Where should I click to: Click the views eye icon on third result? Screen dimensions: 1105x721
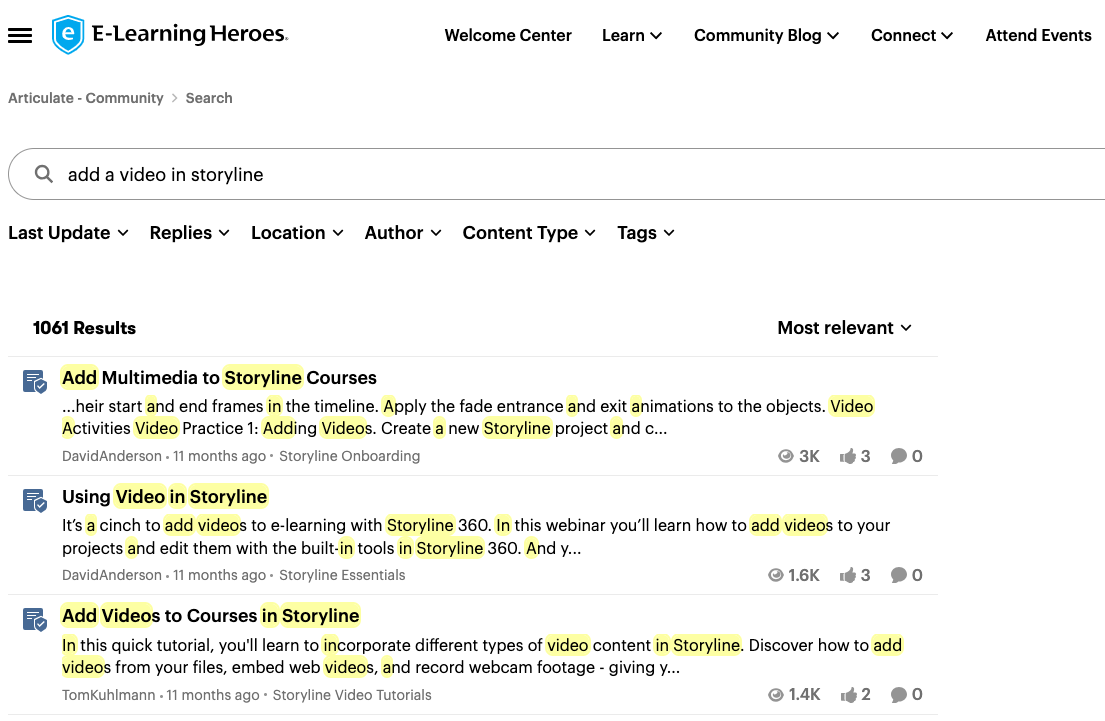point(776,694)
